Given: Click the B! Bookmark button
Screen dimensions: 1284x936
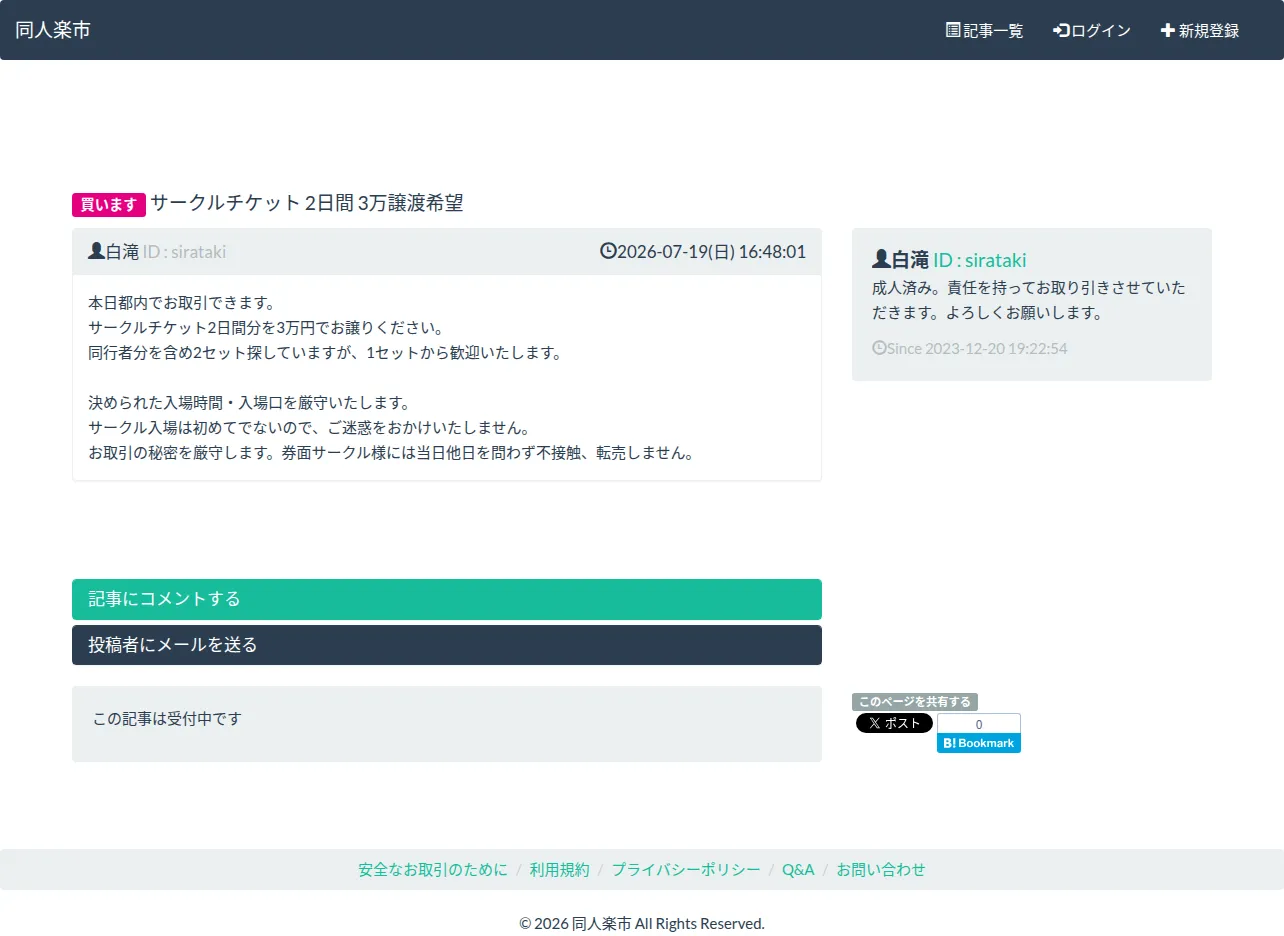Looking at the screenshot, I should click(x=979, y=743).
